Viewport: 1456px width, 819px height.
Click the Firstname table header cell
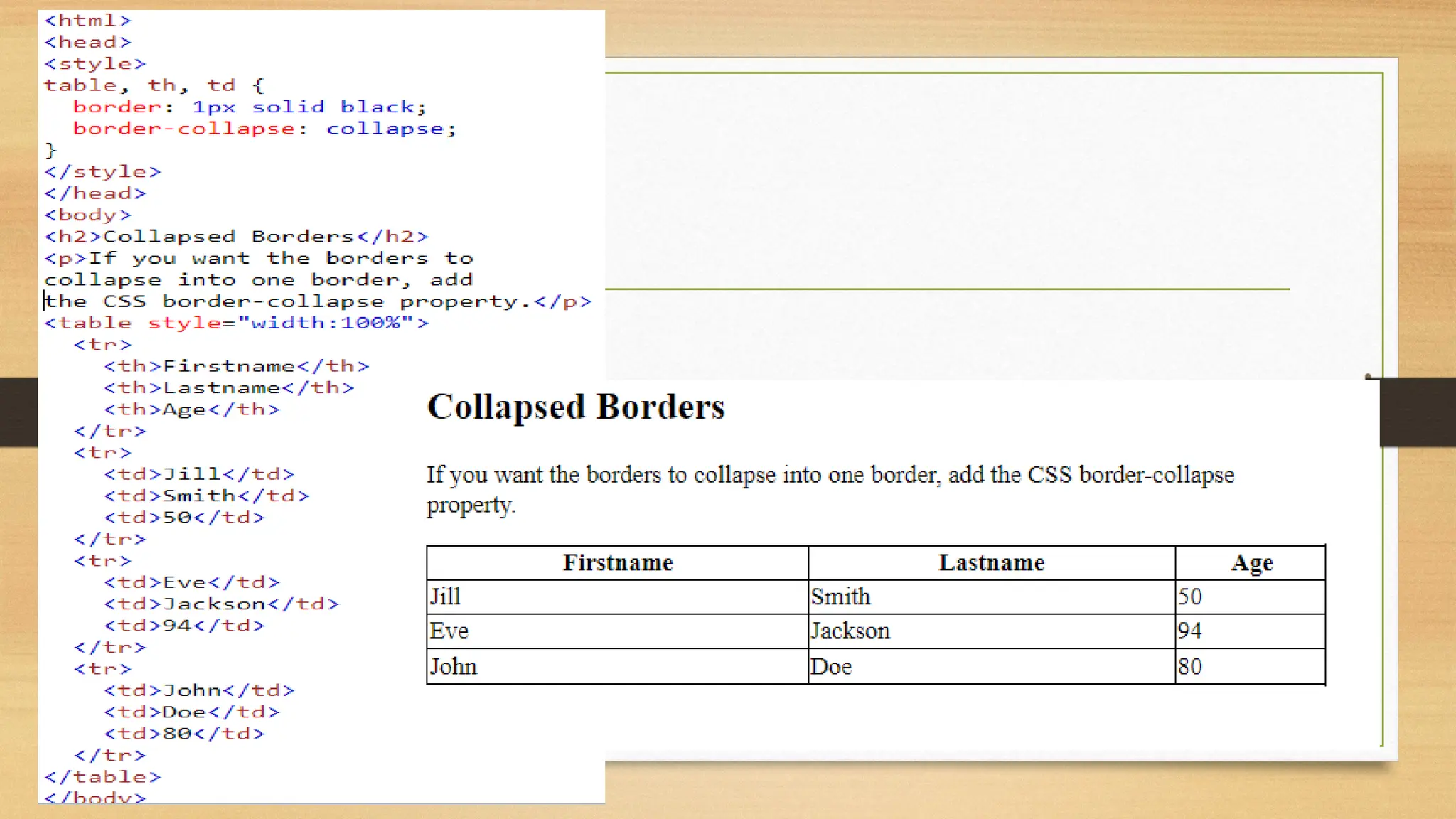pyautogui.click(x=617, y=563)
